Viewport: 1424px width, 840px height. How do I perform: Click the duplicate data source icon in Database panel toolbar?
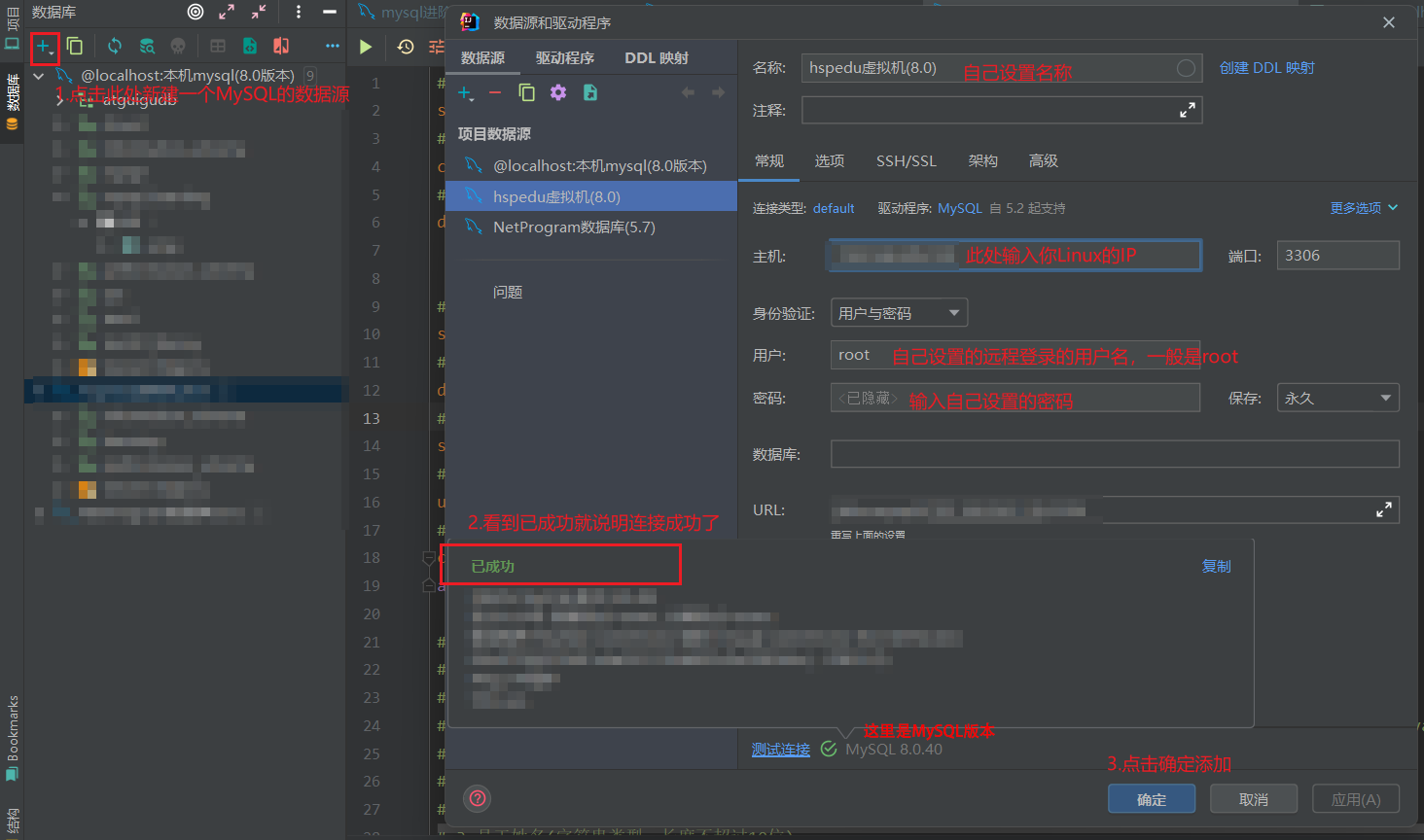[x=75, y=46]
